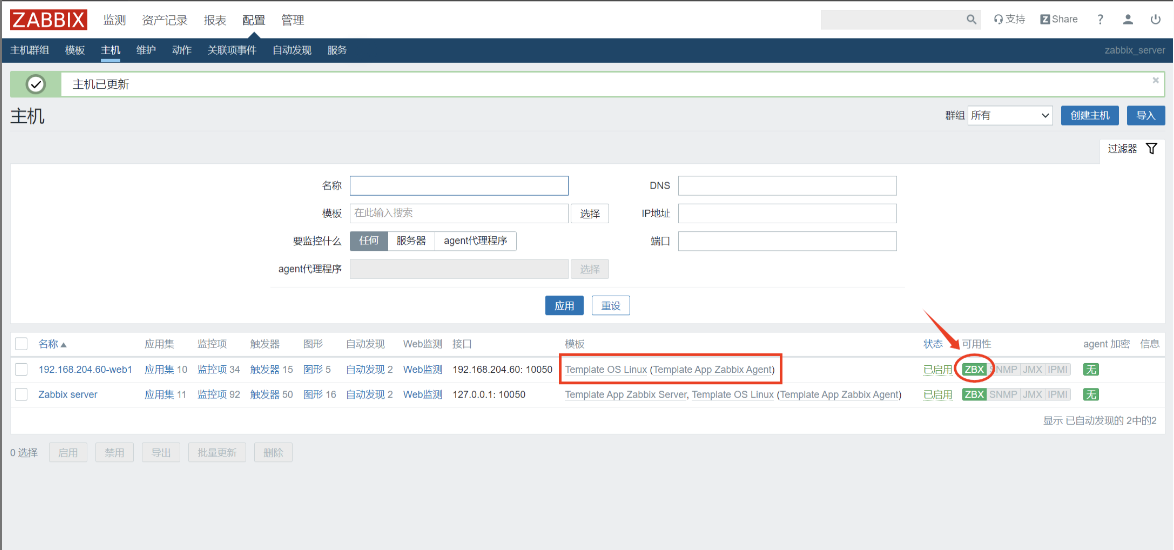Click JMX badge for 192.168.204.60-web1
Screen dimensions: 1174x550
click(1032, 370)
